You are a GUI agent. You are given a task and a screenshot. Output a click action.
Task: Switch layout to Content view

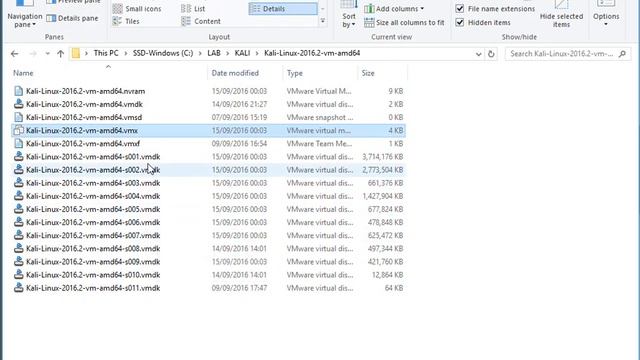tap(201, 21)
